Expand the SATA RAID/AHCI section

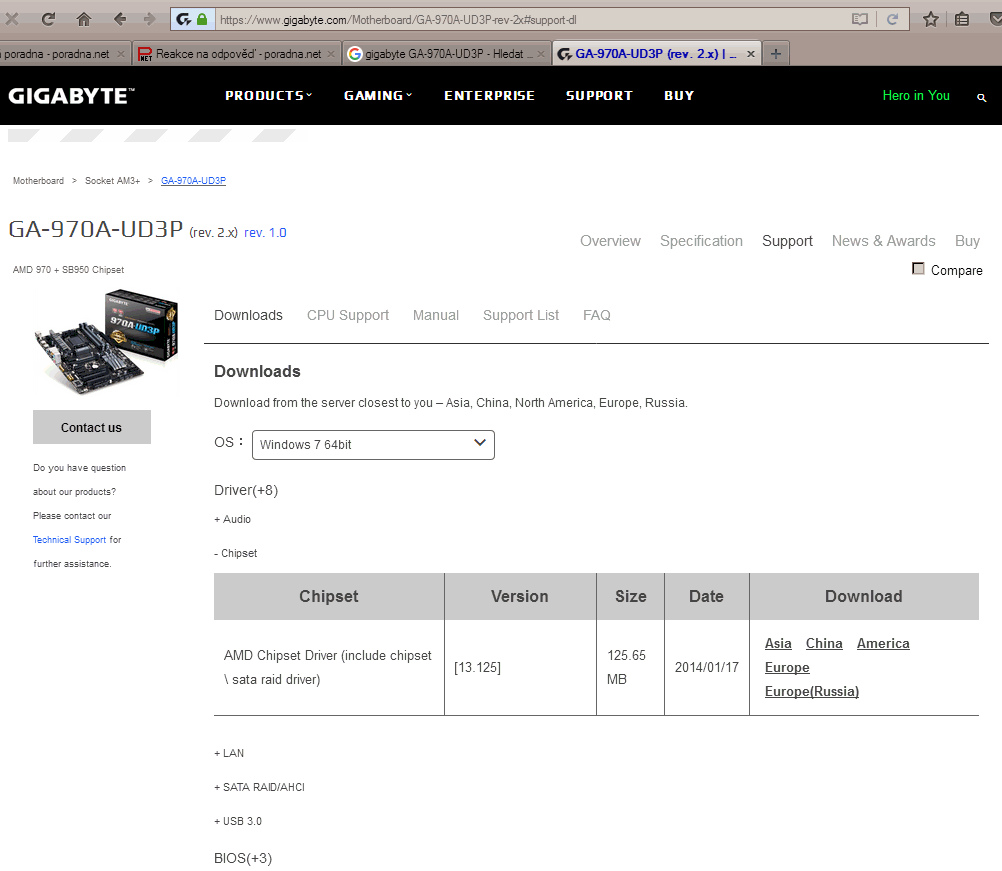(x=259, y=787)
